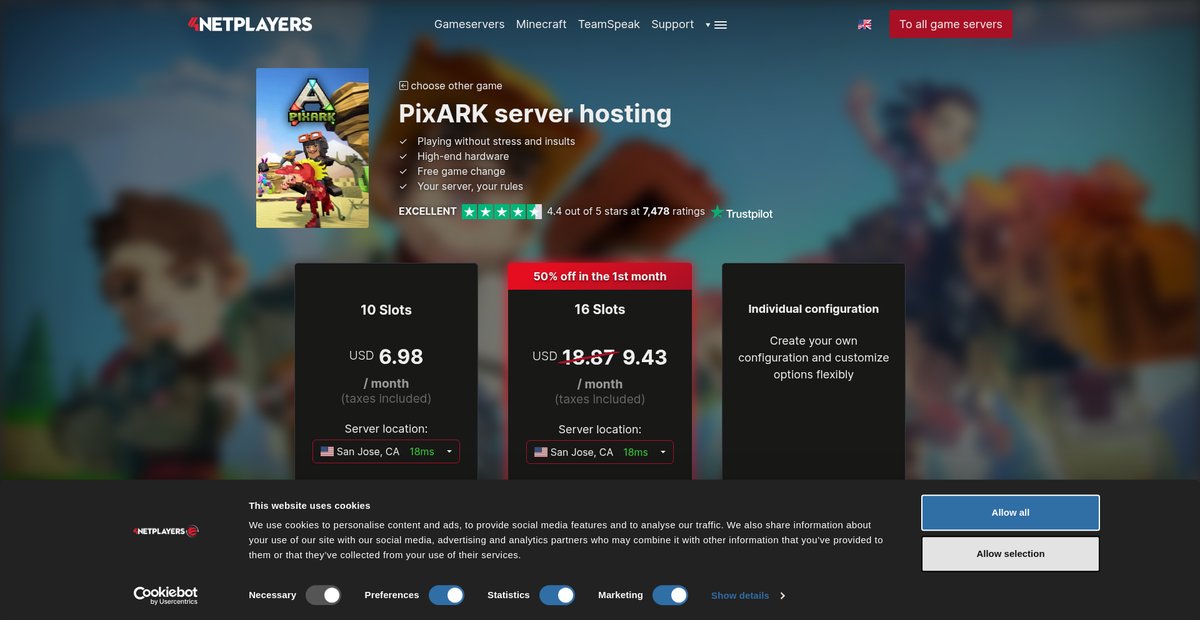The width and height of the screenshot is (1200, 620).
Task: Click the PixARK game cover image
Action: 312,148
